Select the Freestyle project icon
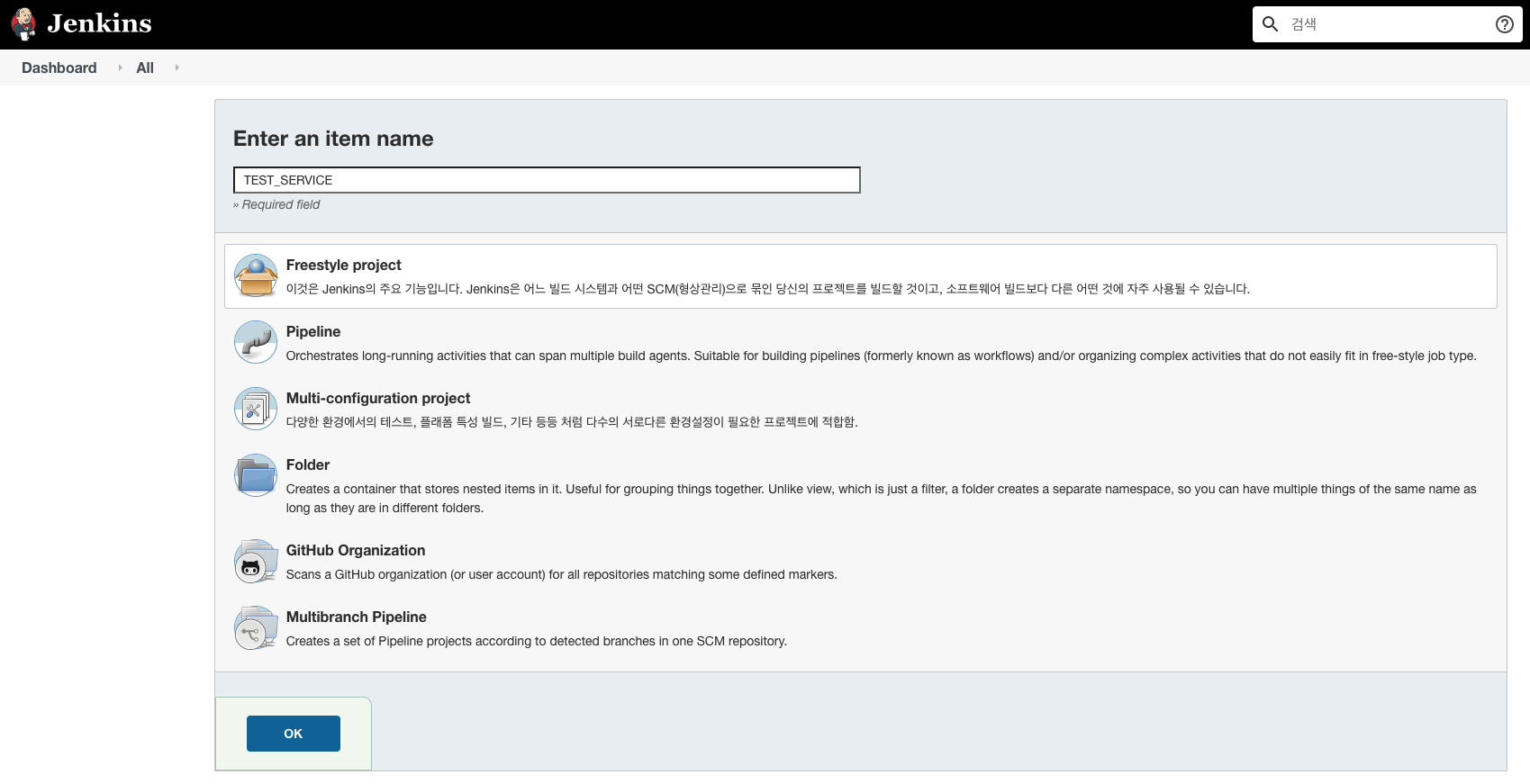The height and width of the screenshot is (784, 1530). pos(256,275)
